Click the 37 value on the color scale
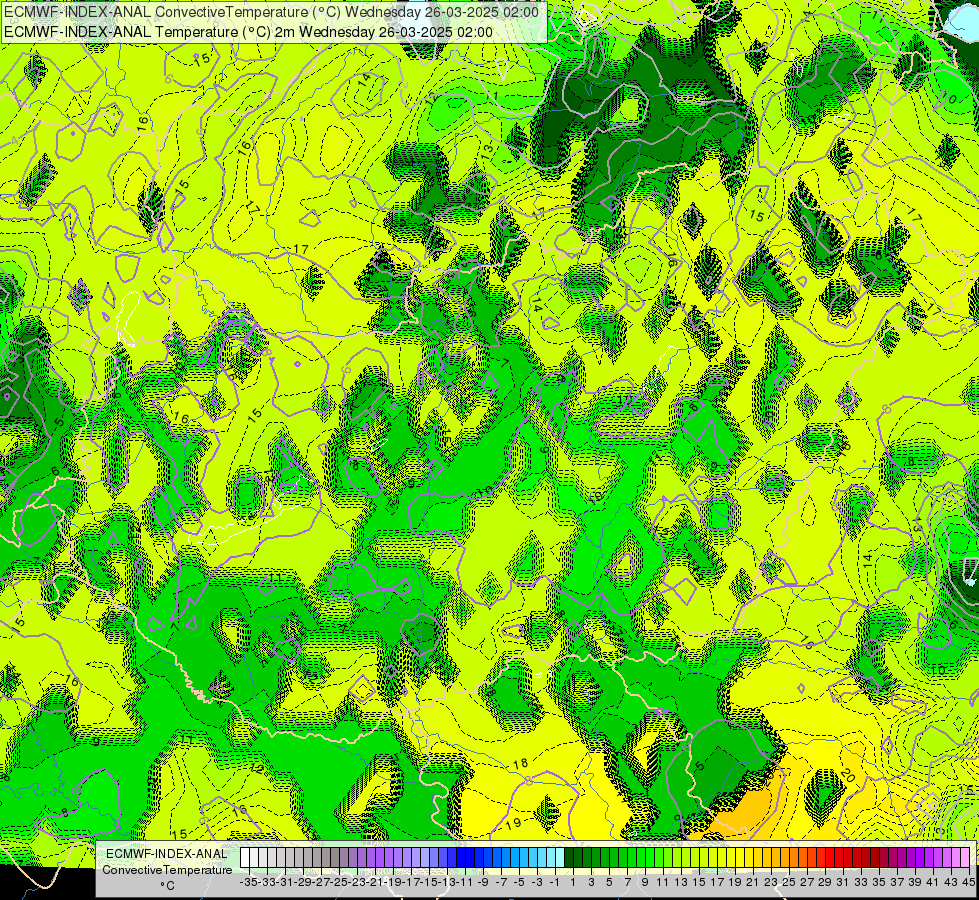This screenshot has height=900, width=979. [897, 882]
